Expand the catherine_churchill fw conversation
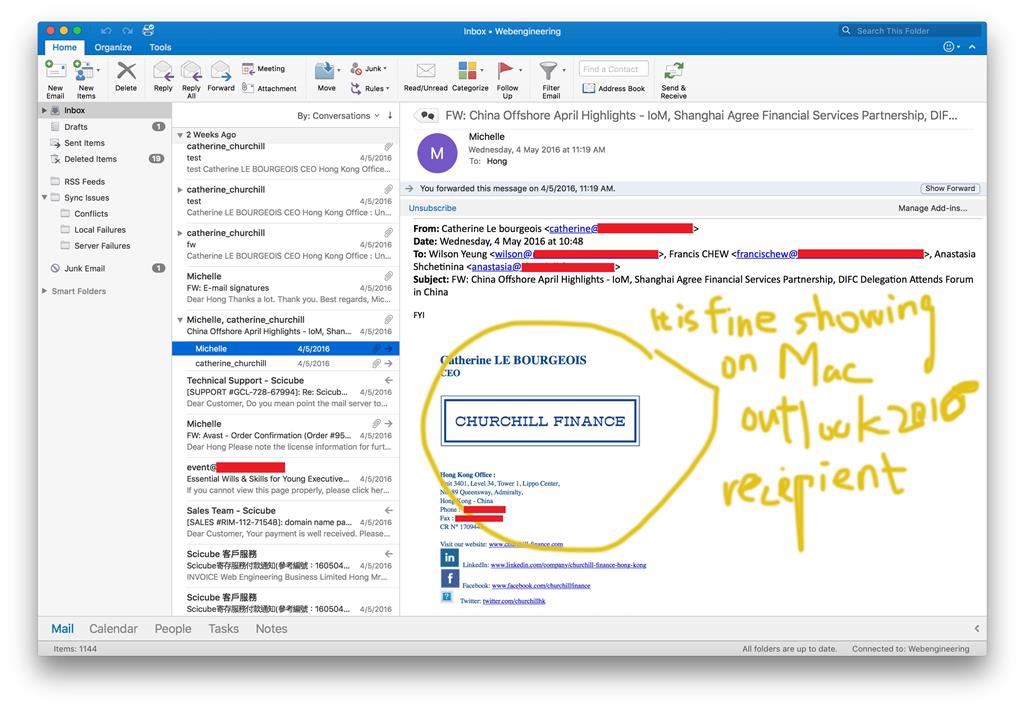The width and height of the screenshot is (1024, 709). pos(180,233)
